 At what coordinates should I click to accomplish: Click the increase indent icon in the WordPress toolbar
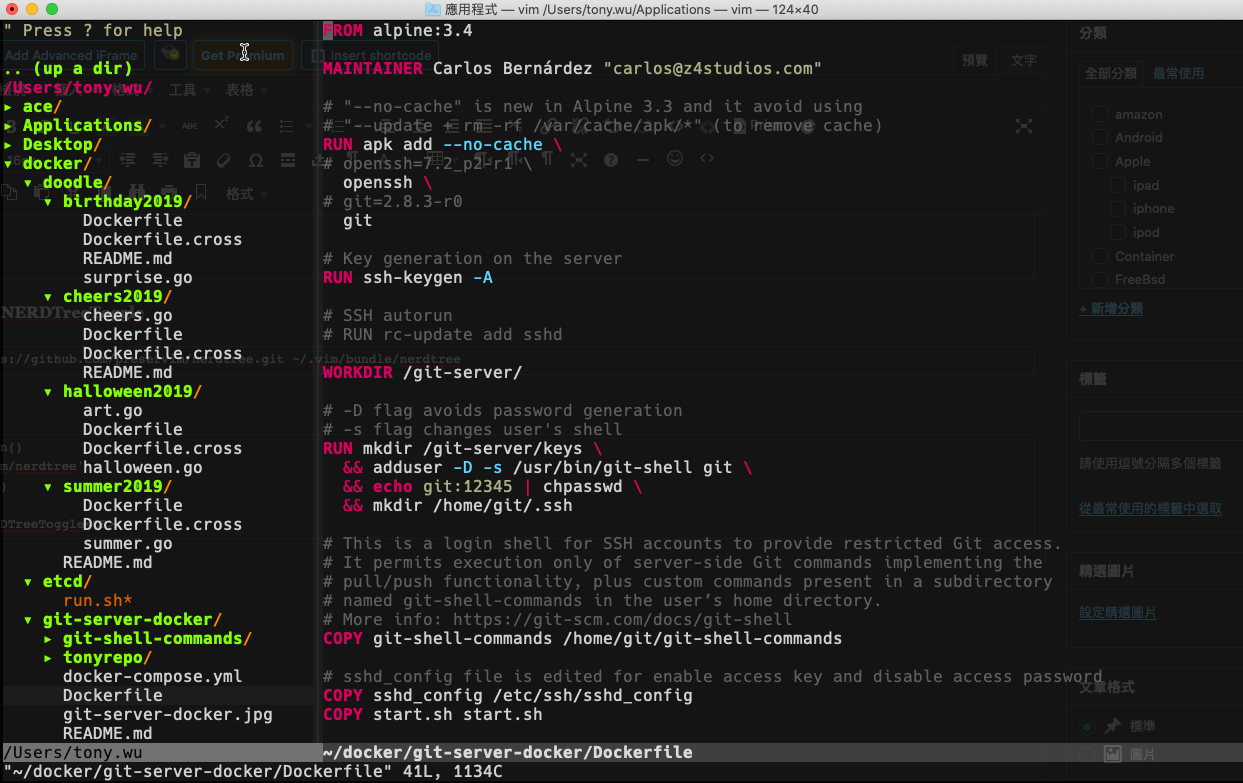(x=160, y=160)
